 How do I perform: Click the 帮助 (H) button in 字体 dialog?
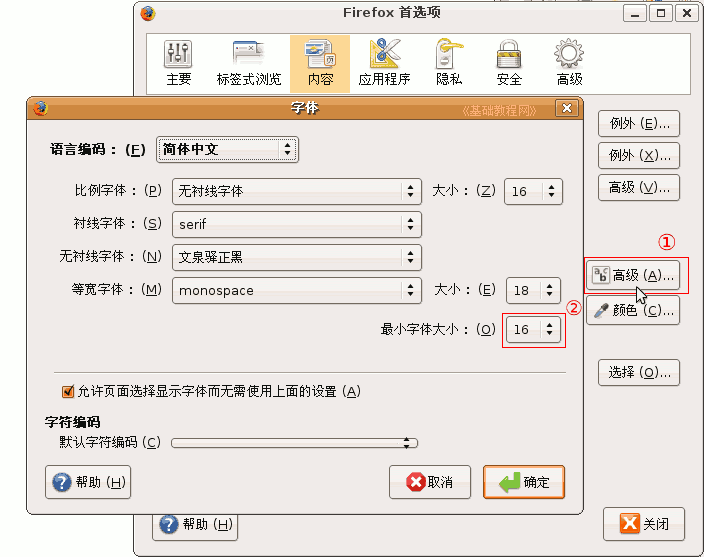click(88, 482)
